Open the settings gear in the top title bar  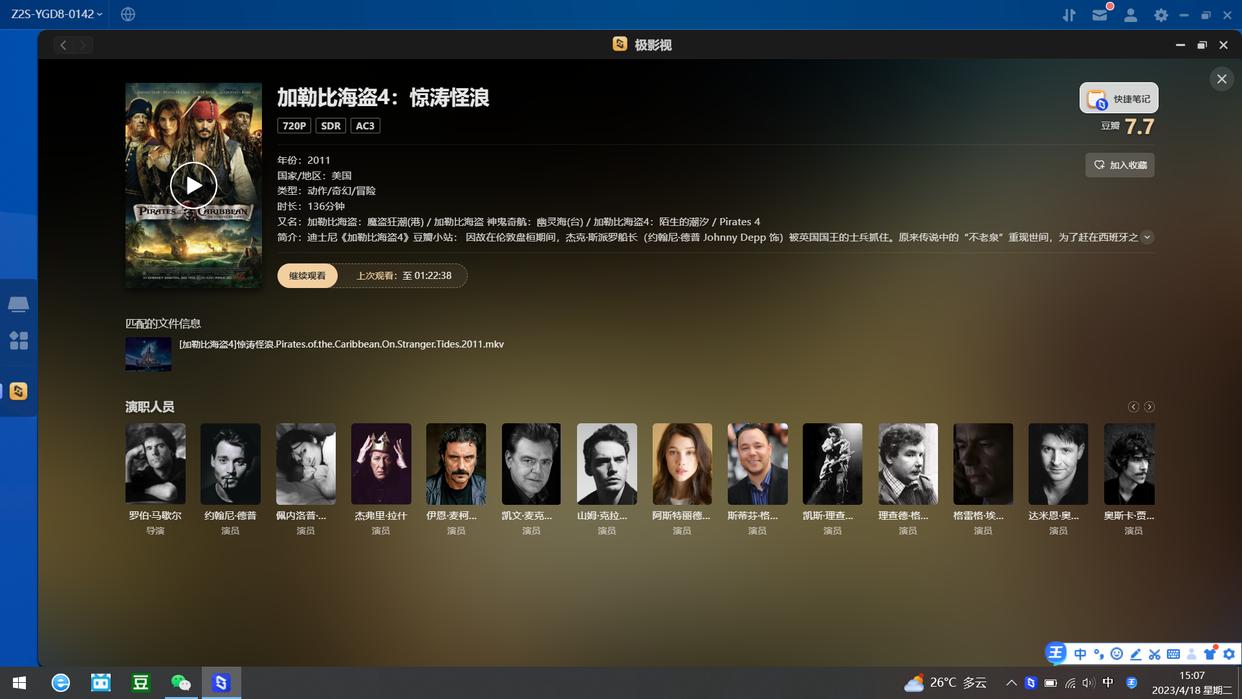1161,15
